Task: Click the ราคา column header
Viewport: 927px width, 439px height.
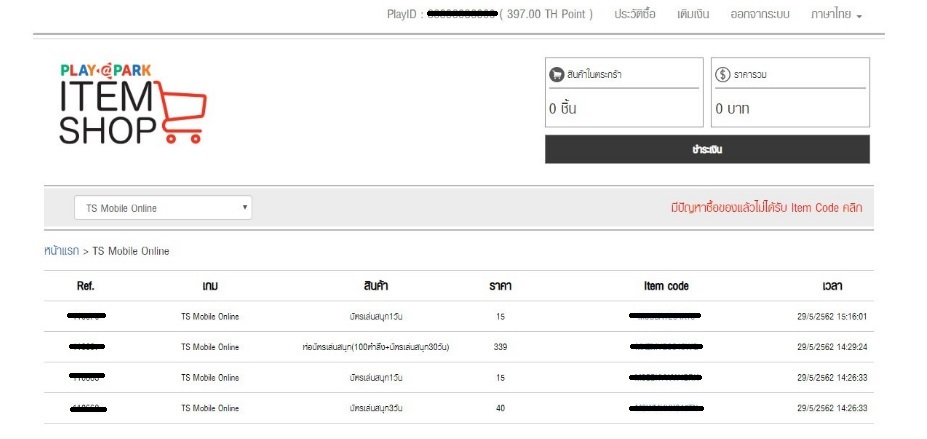Action: click(x=500, y=286)
